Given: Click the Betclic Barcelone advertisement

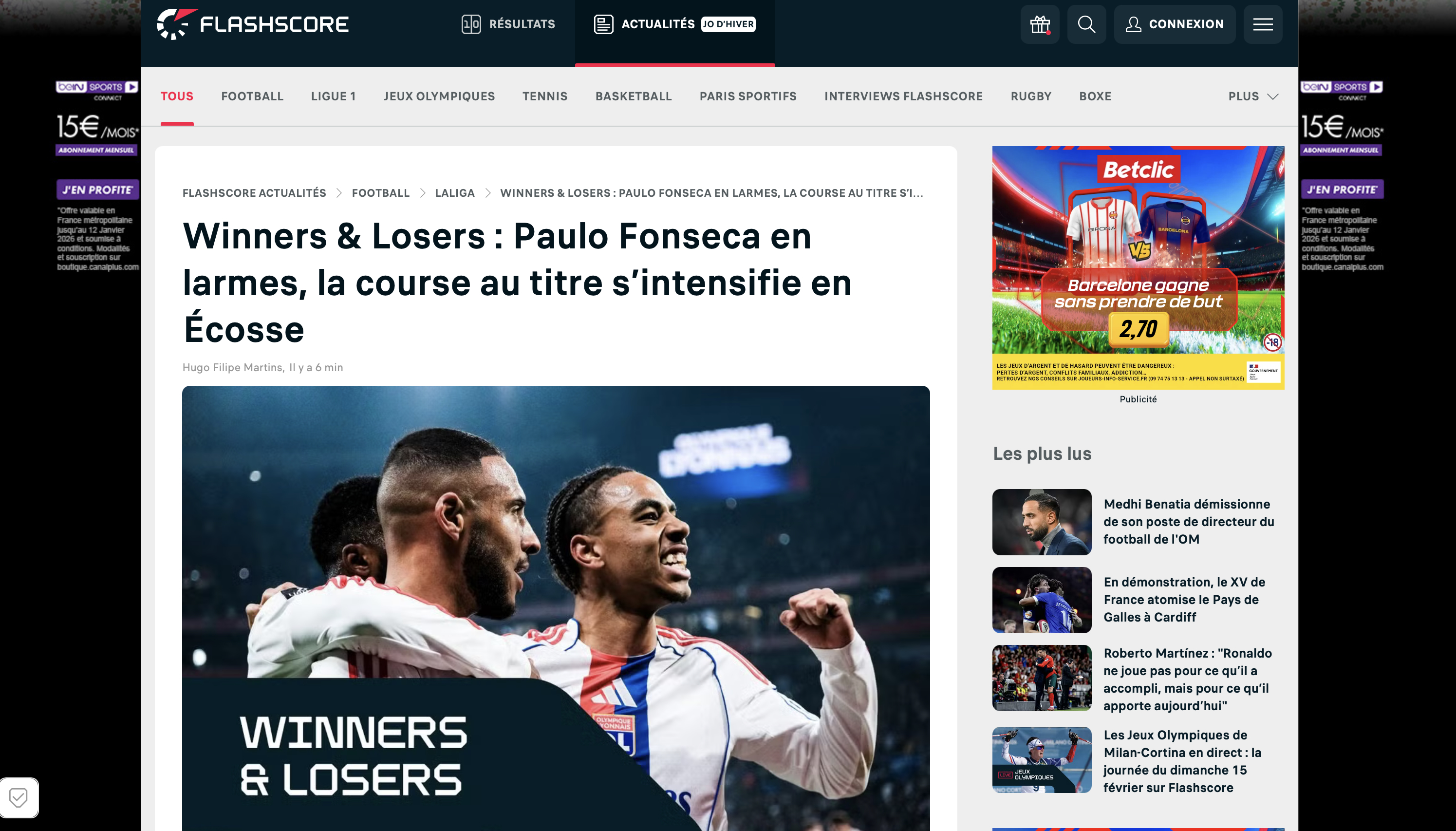Looking at the screenshot, I should (1138, 268).
